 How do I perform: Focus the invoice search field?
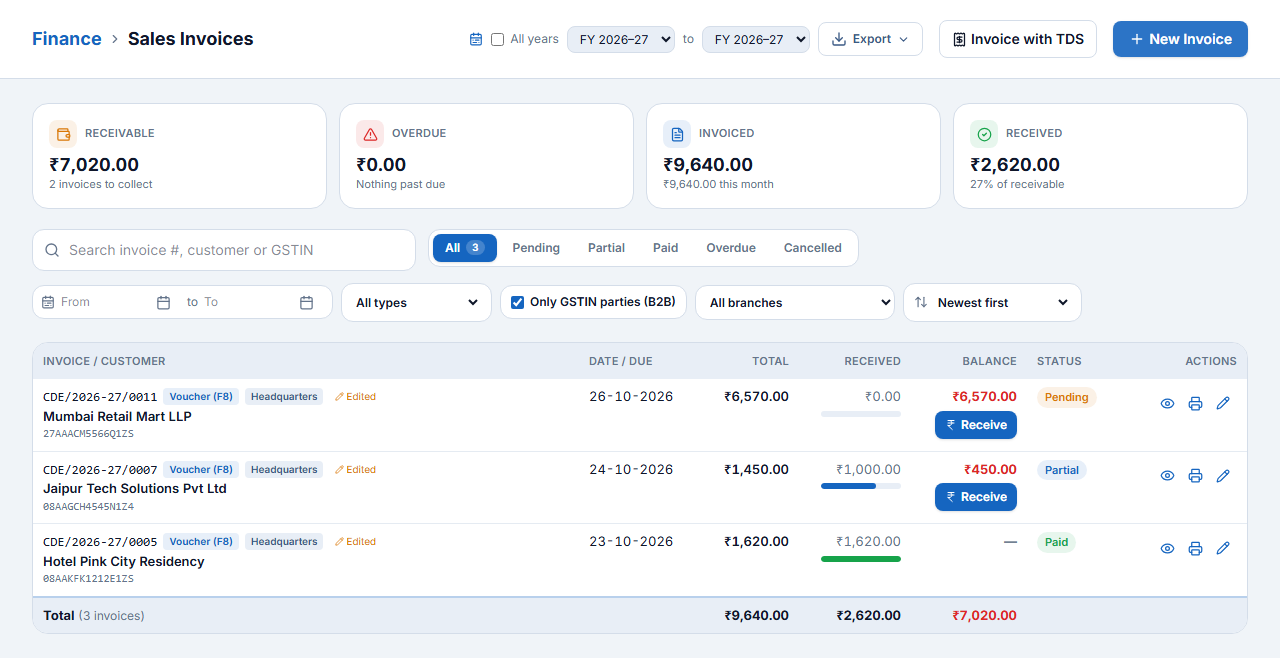[224, 250]
